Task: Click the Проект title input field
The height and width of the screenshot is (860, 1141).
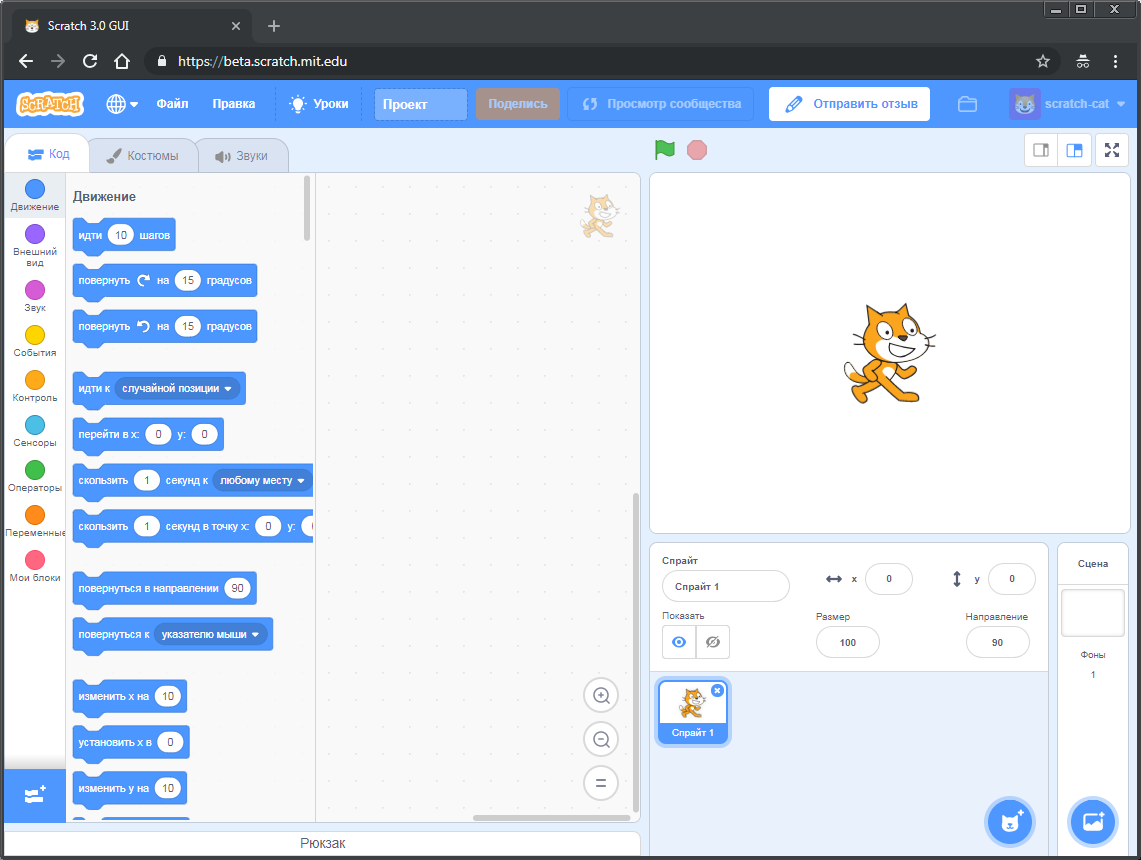Action: [x=421, y=104]
